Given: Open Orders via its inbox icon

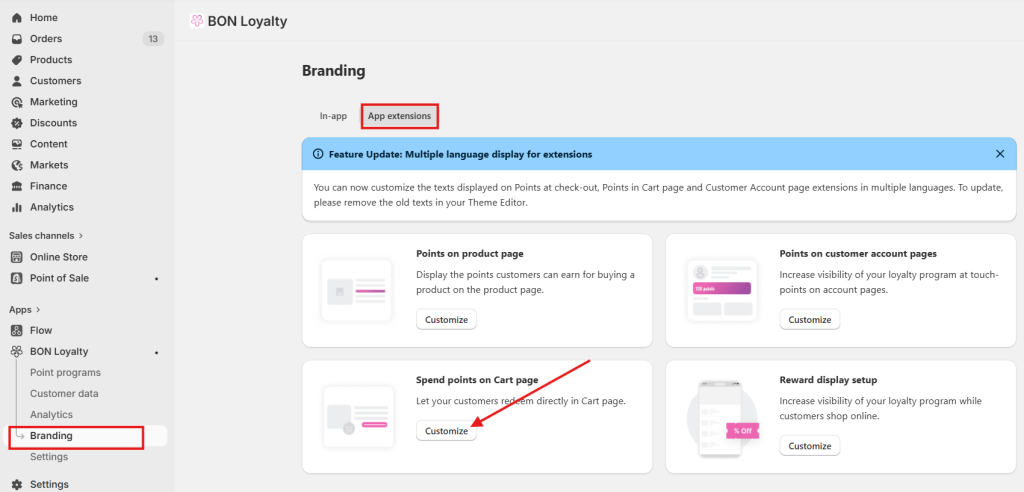Looking at the screenshot, I should [17, 39].
